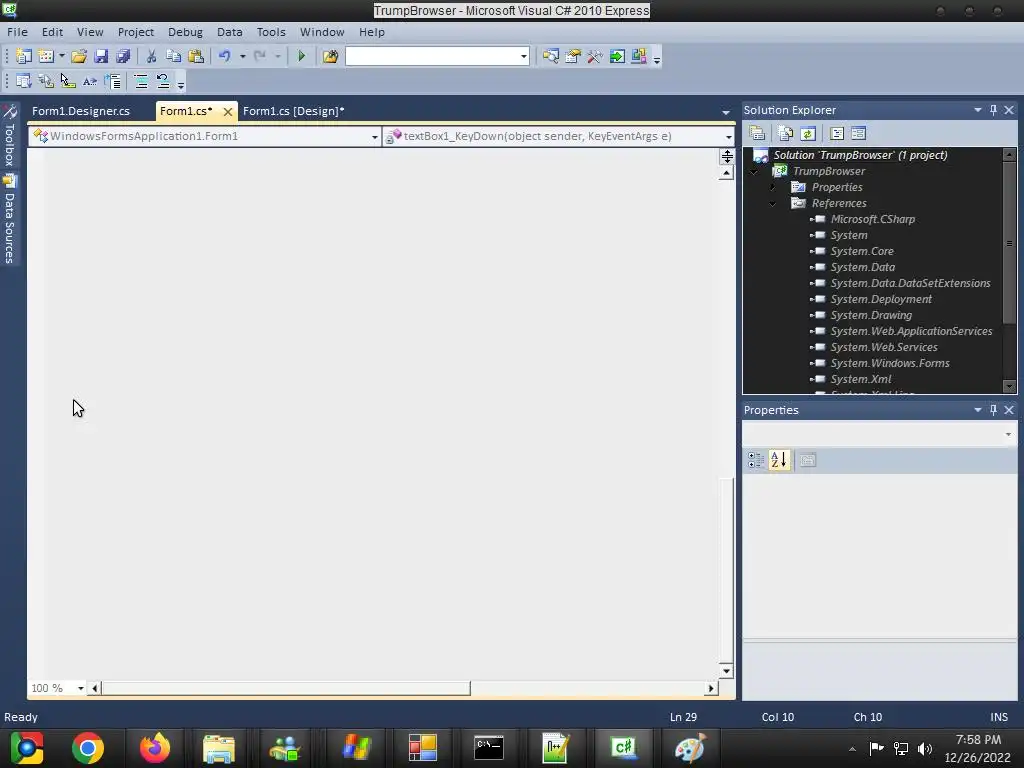Open the standard toolbar overflow options arrow
This screenshot has height=768, width=1024.
tap(657, 59)
